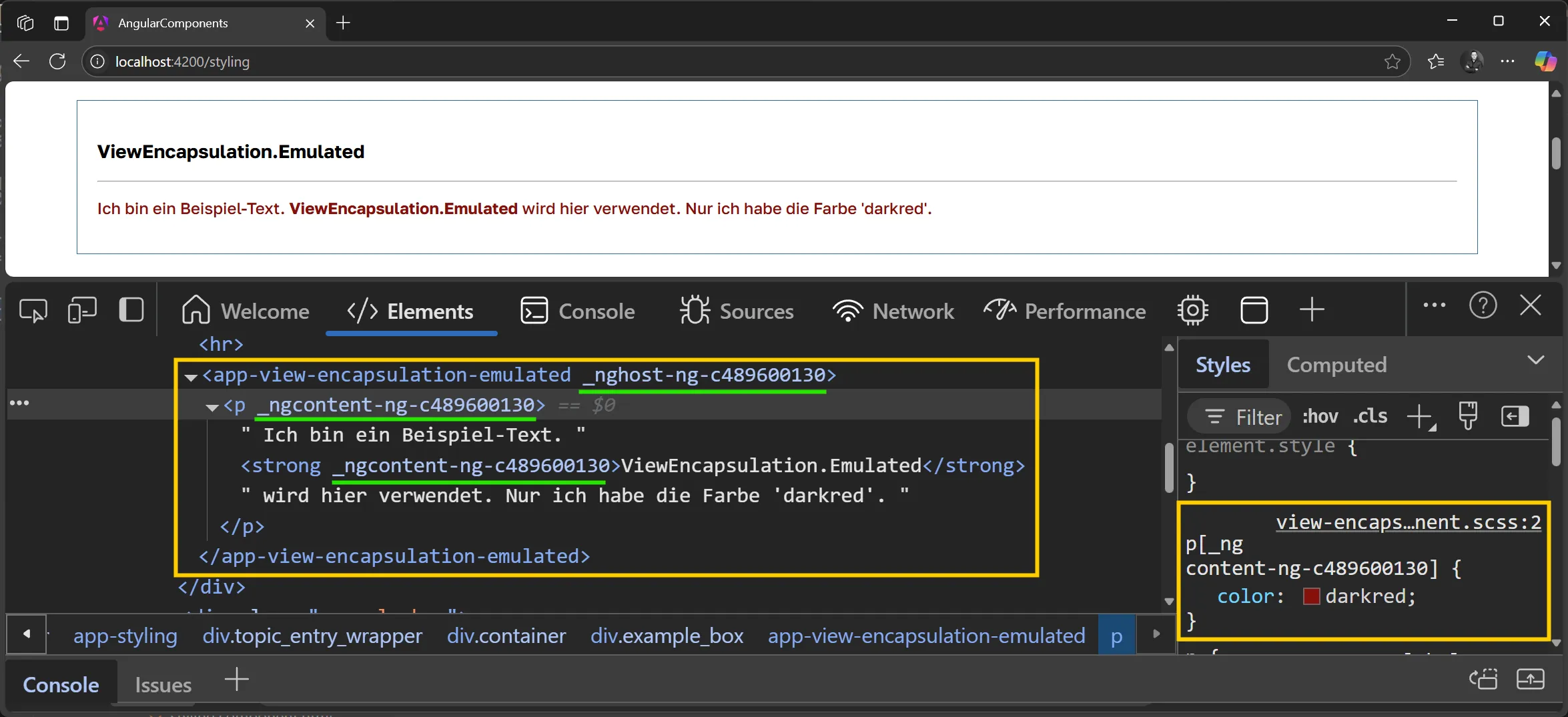
Task: Collapse the p _ngcontent element node
Action: pos(212,407)
